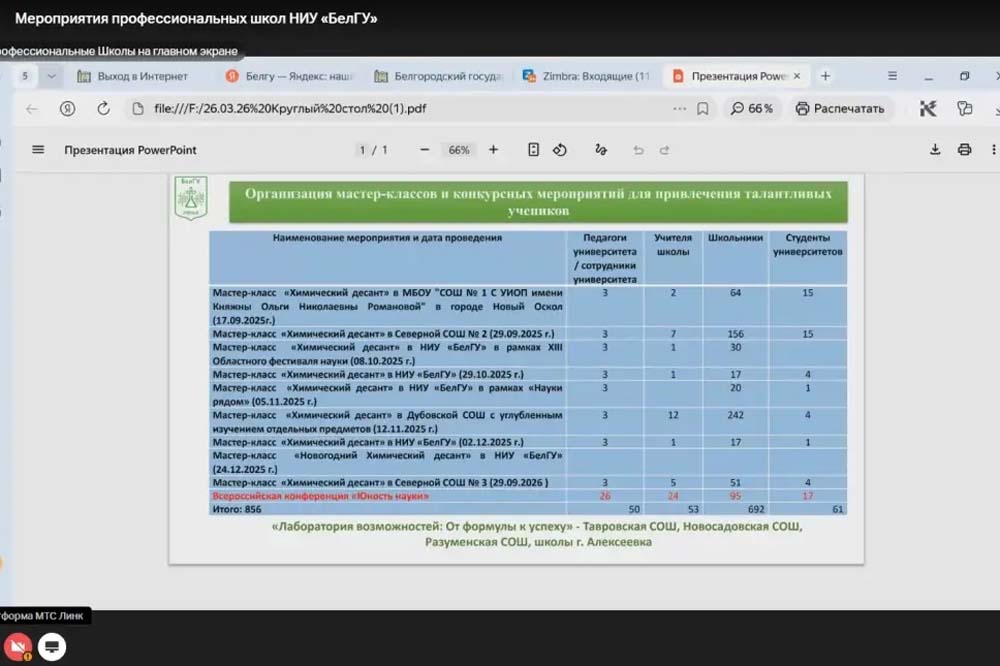Toggle screen sharing button
The image size is (1000, 666).
53,647
